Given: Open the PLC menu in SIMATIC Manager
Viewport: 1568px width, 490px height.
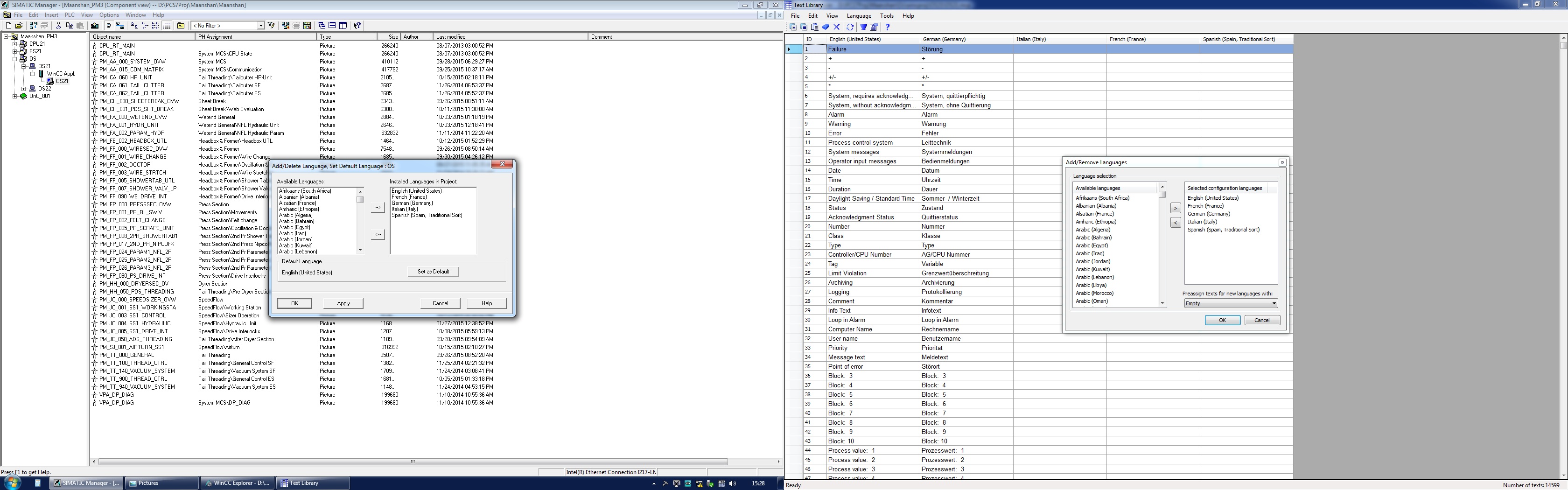Looking at the screenshot, I should tap(70, 14).
